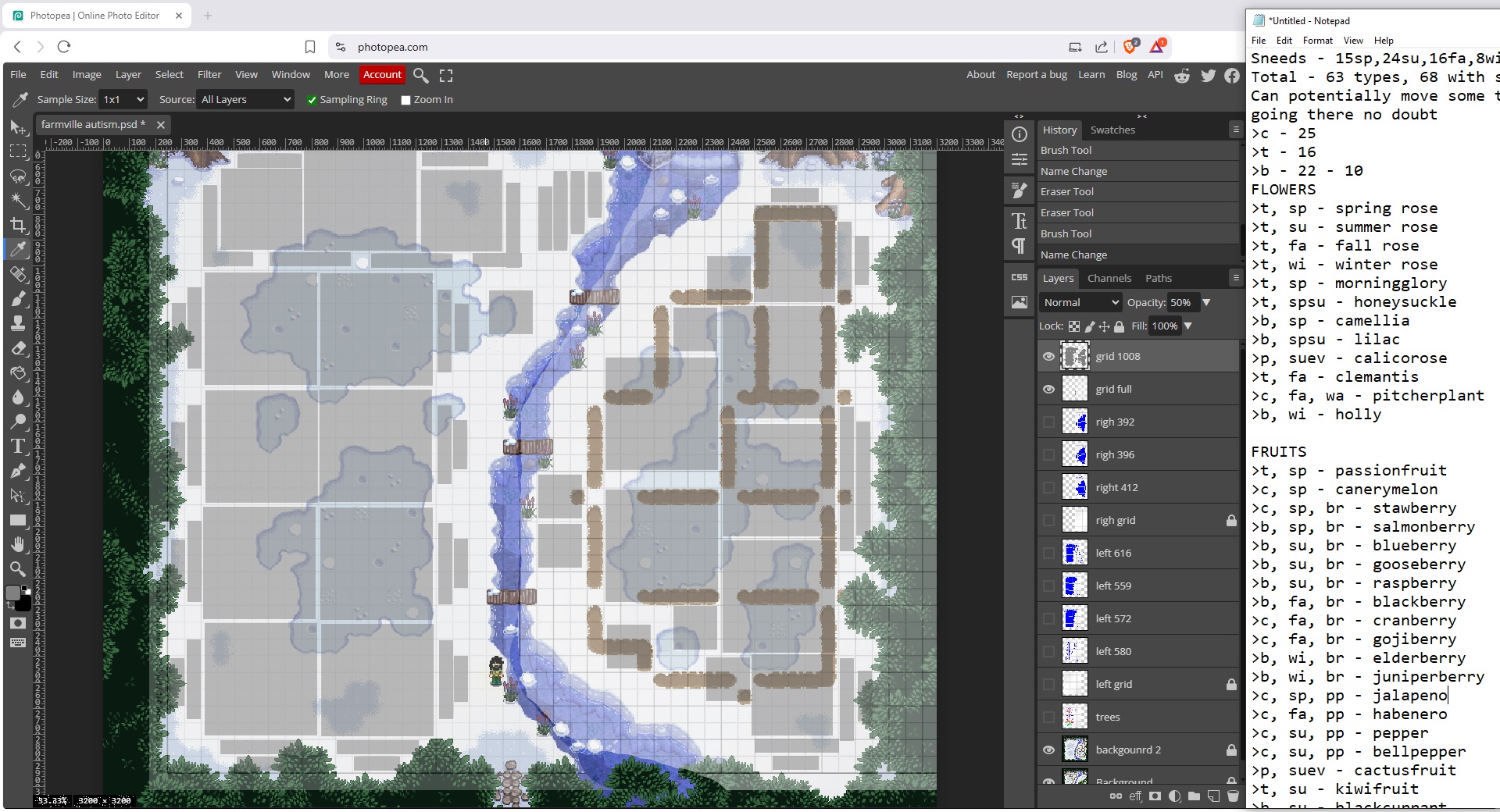
Task: Toggle Quick Mask mode
Action: coord(17,623)
